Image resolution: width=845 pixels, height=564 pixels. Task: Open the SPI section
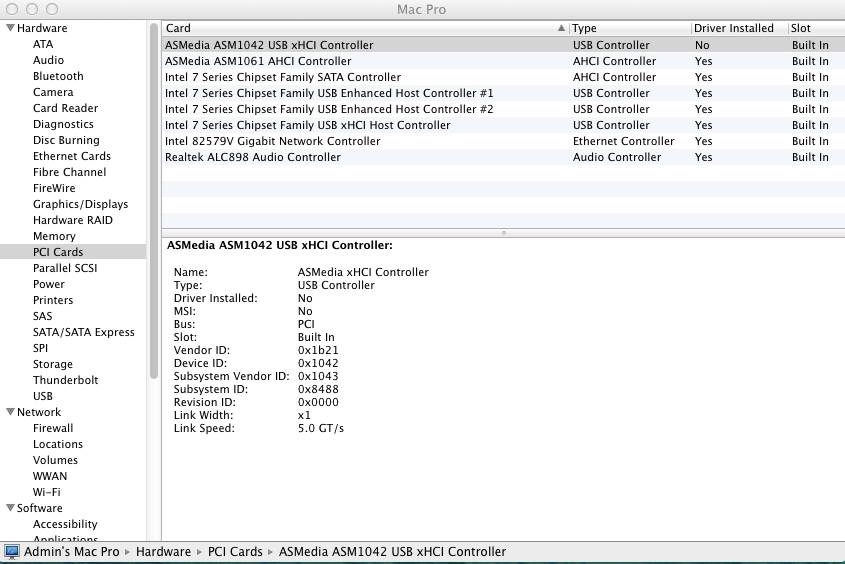40,348
